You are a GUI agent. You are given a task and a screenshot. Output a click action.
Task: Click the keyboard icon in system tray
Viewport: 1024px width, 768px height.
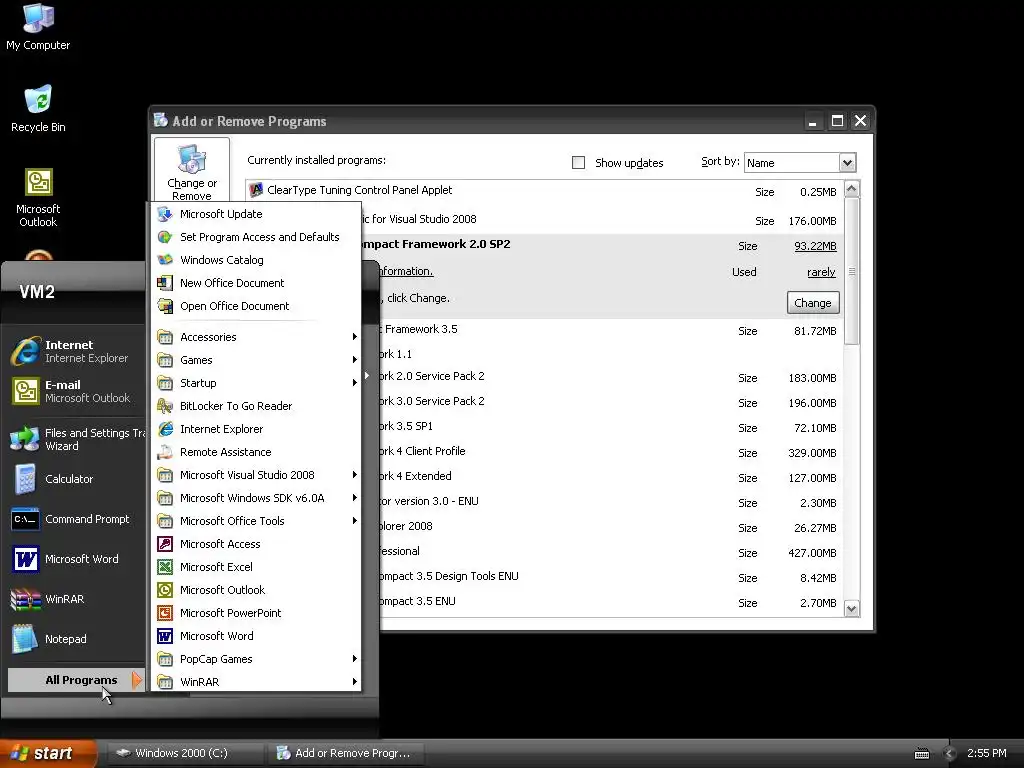pyautogui.click(x=921, y=754)
